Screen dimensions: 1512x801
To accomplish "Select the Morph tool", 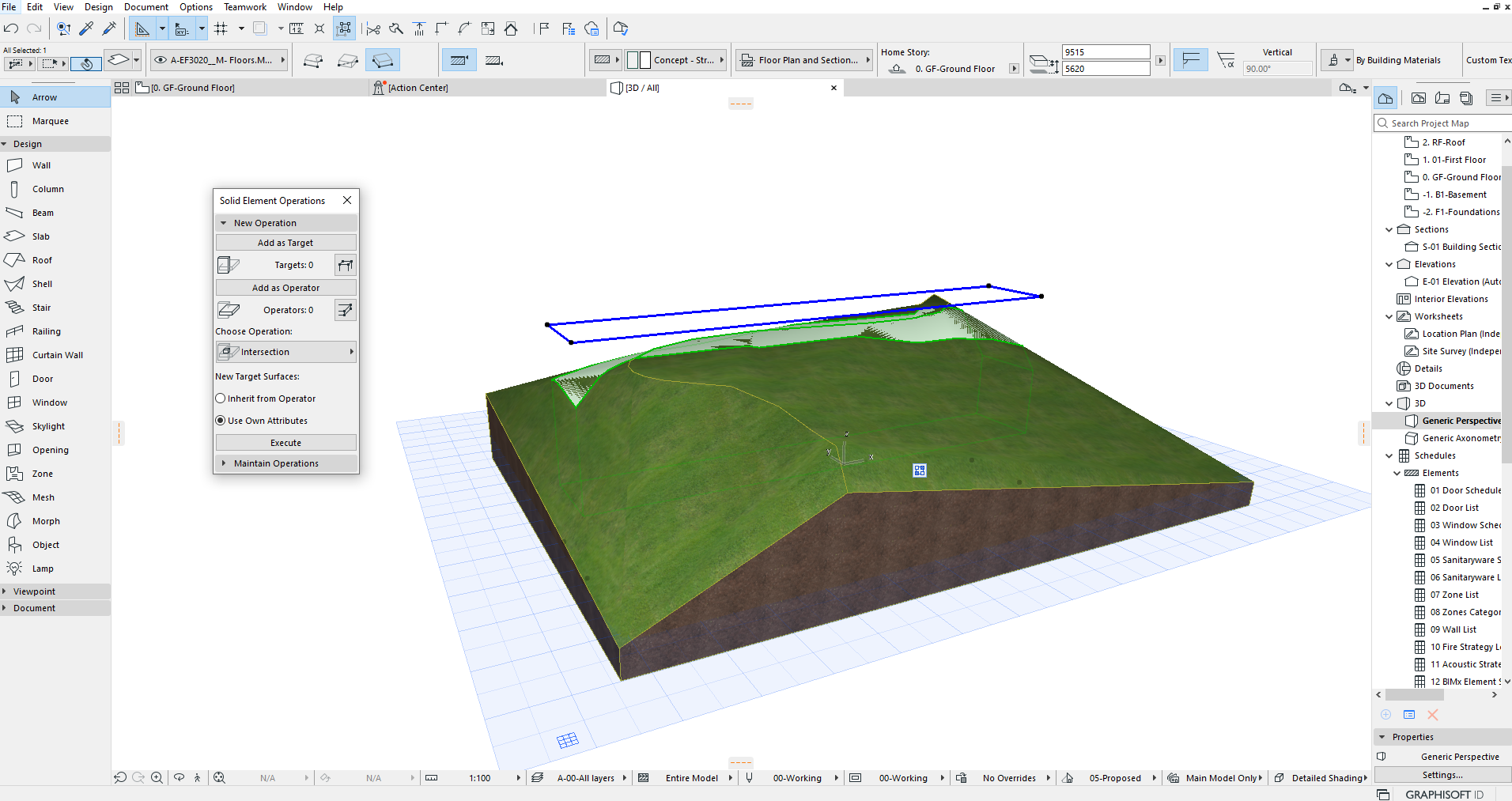I will [45, 521].
